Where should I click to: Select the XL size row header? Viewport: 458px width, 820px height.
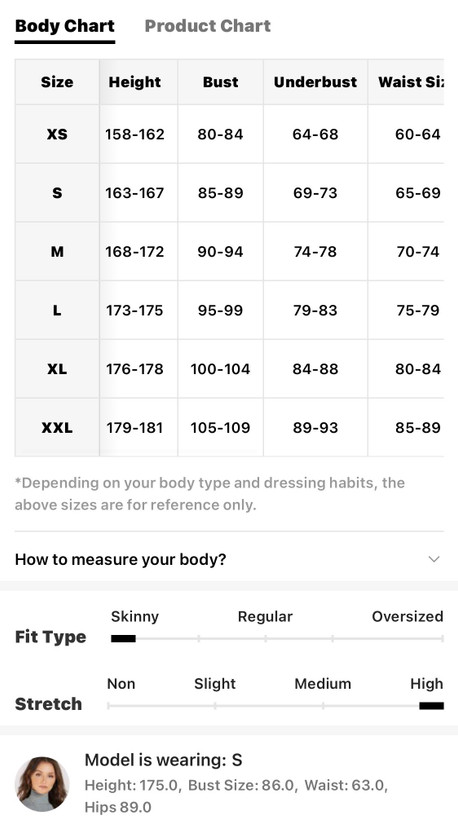(57, 369)
